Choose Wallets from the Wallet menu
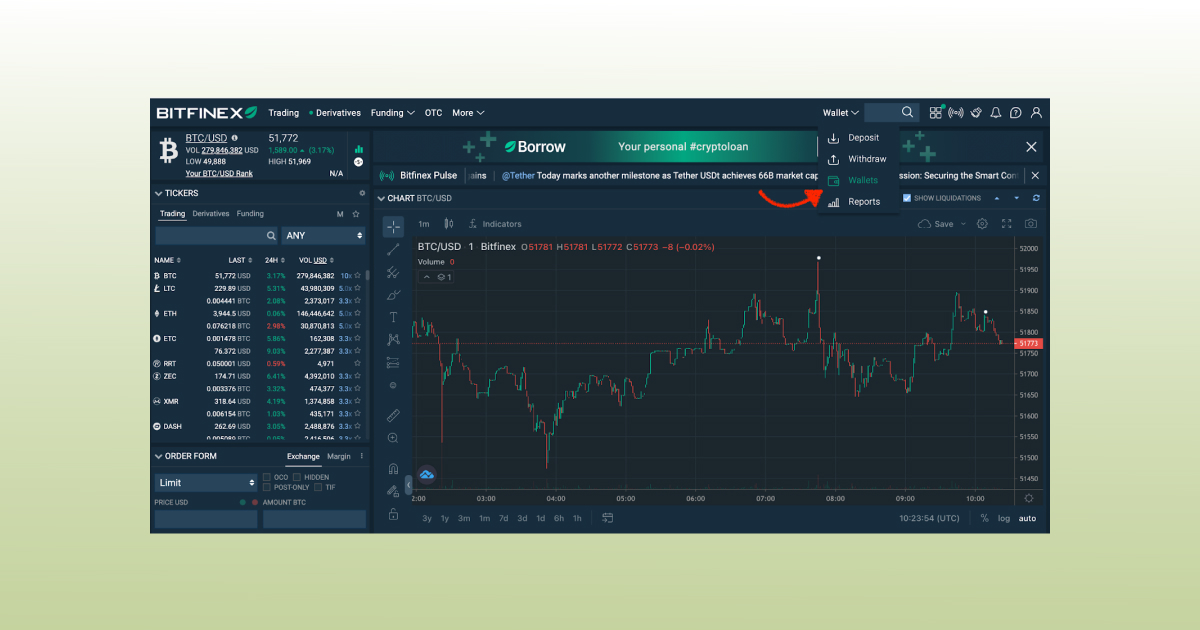The height and width of the screenshot is (630, 1200). tap(862, 180)
